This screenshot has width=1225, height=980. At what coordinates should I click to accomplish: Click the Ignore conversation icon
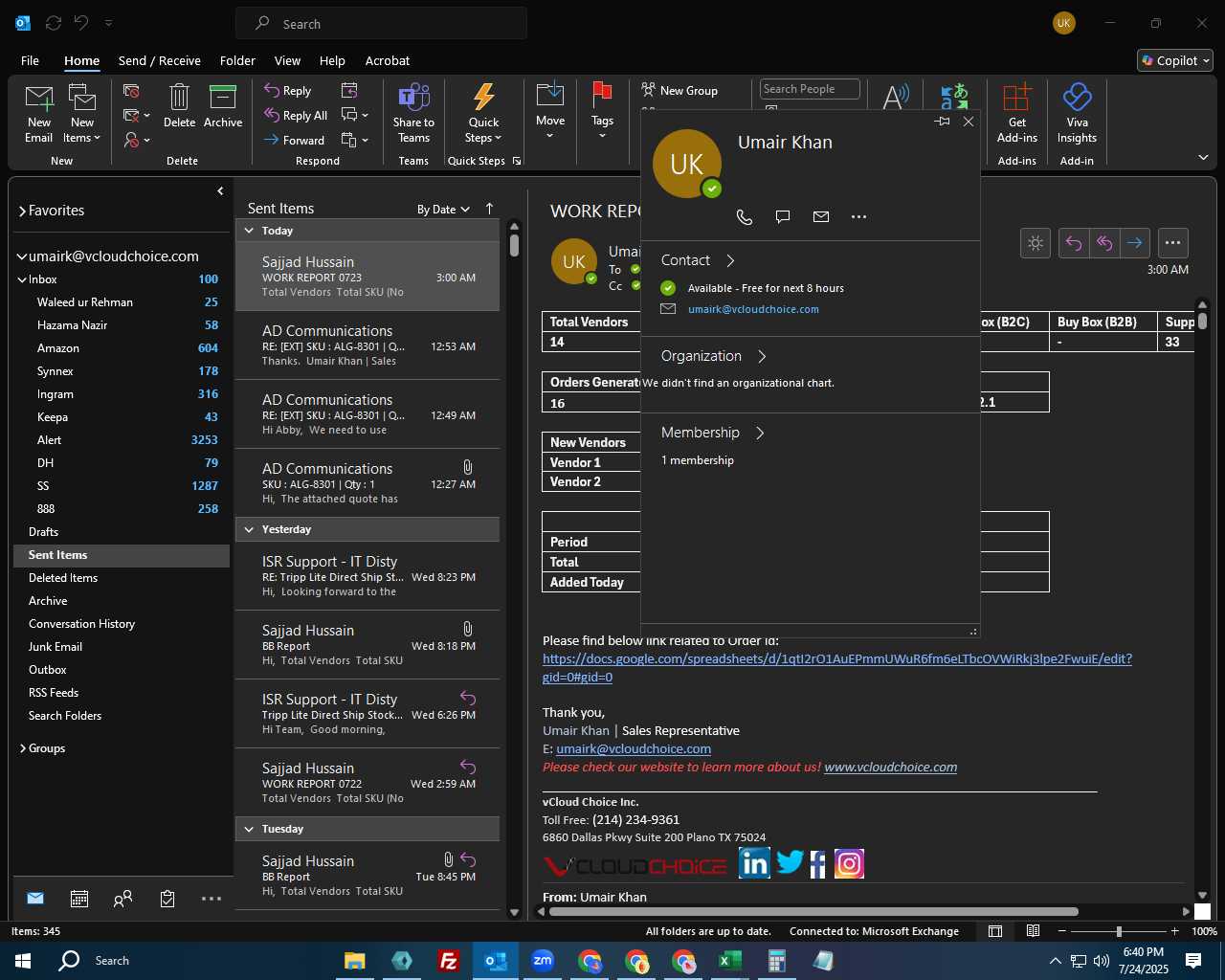pos(132,91)
